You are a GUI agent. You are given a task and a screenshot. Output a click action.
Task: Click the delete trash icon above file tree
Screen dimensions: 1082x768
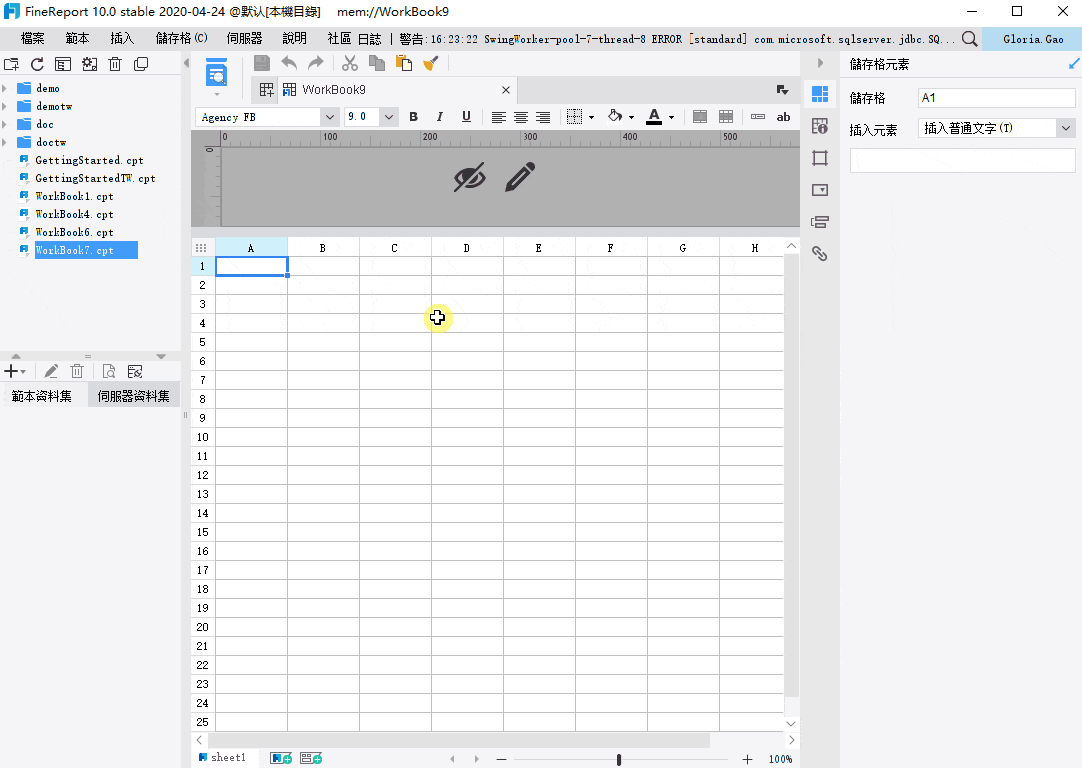pyautogui.click(x=115, y=64)
